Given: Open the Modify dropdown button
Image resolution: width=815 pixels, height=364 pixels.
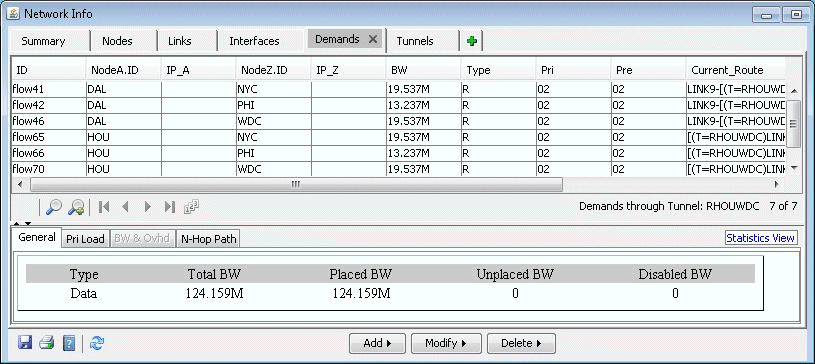Looking at the screenshot, I should coord(446,343).
